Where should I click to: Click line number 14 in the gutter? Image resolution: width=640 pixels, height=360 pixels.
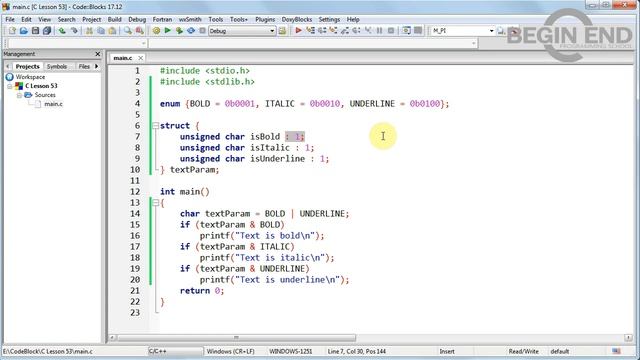click(x=135, y=213)
